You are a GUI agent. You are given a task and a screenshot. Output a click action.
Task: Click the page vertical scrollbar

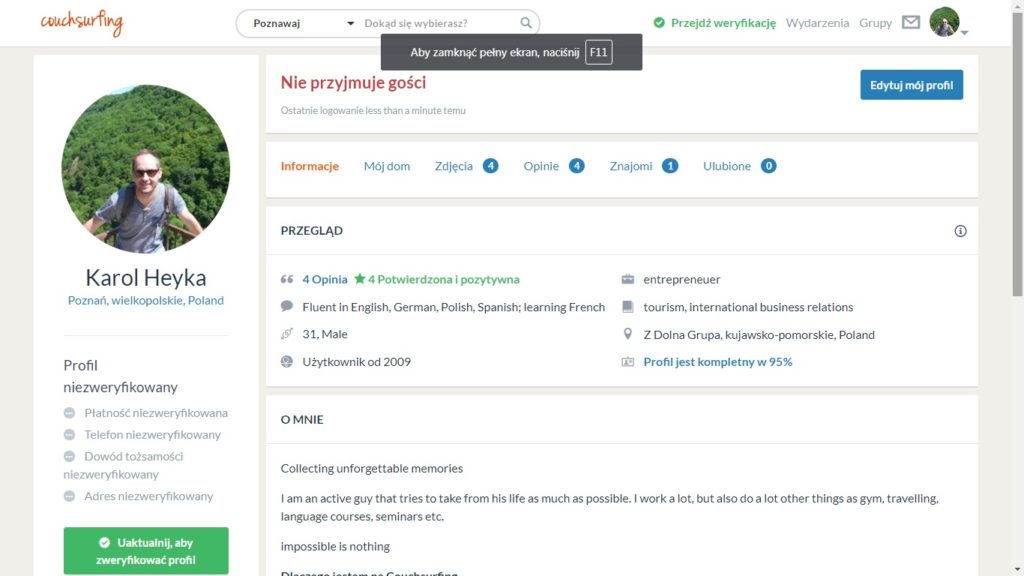(1017, 288)
